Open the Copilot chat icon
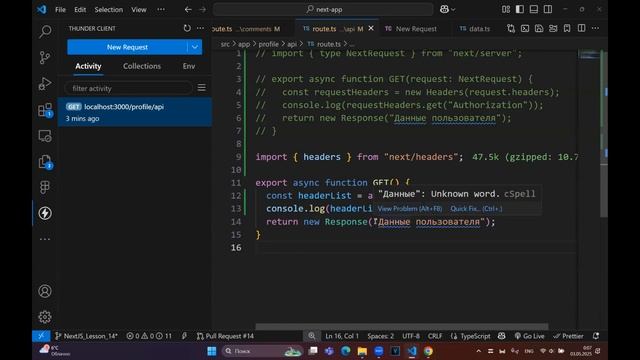Image resolution: width=640 pixels, height=360 pixels. pos(444,9)
